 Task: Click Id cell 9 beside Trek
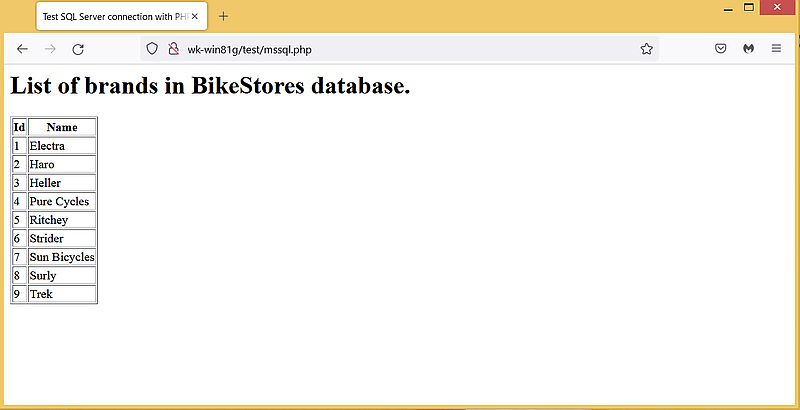click(19, 294)
